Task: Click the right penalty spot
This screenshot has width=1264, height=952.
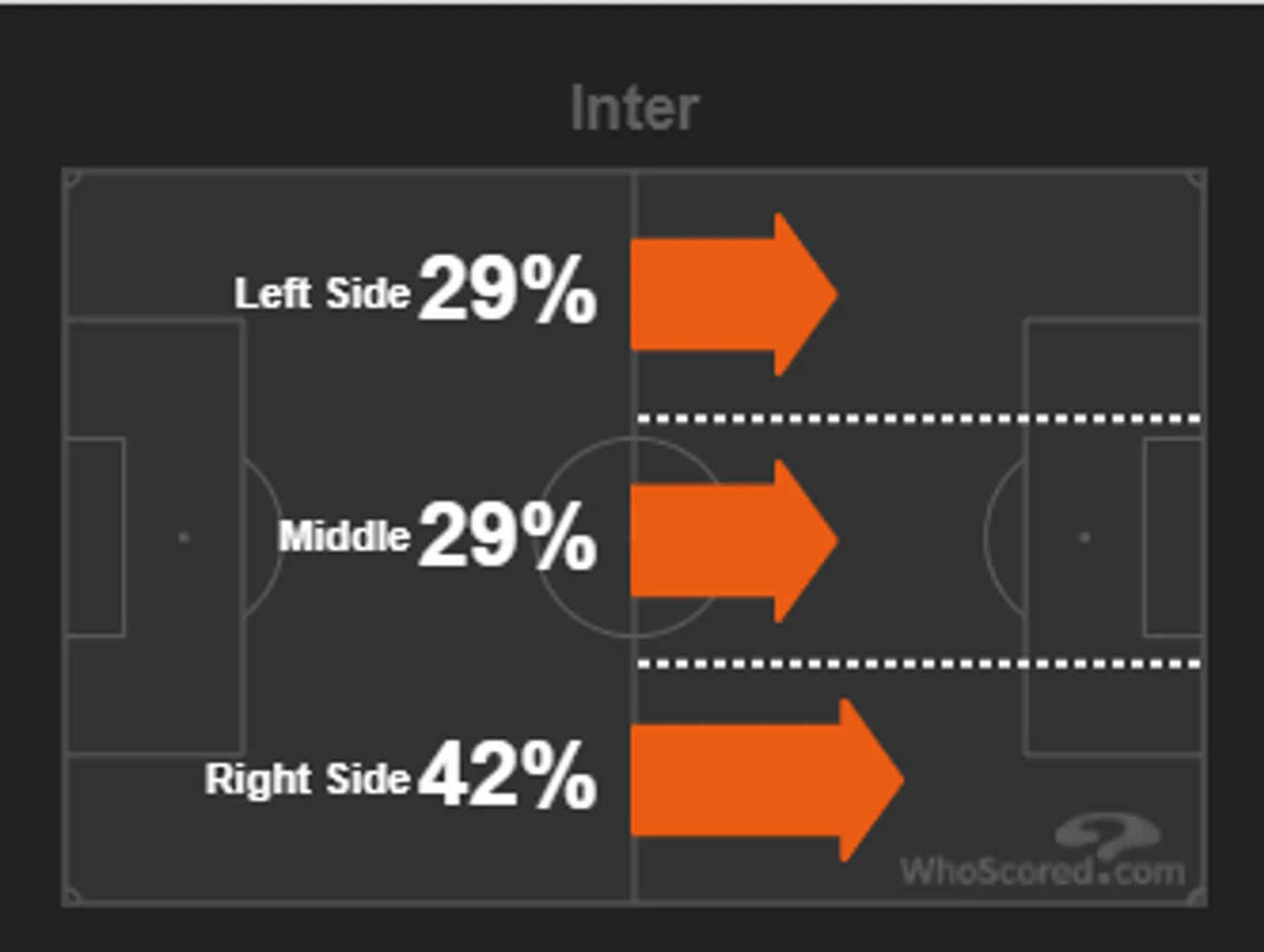Action: [x=1085, y=537]
